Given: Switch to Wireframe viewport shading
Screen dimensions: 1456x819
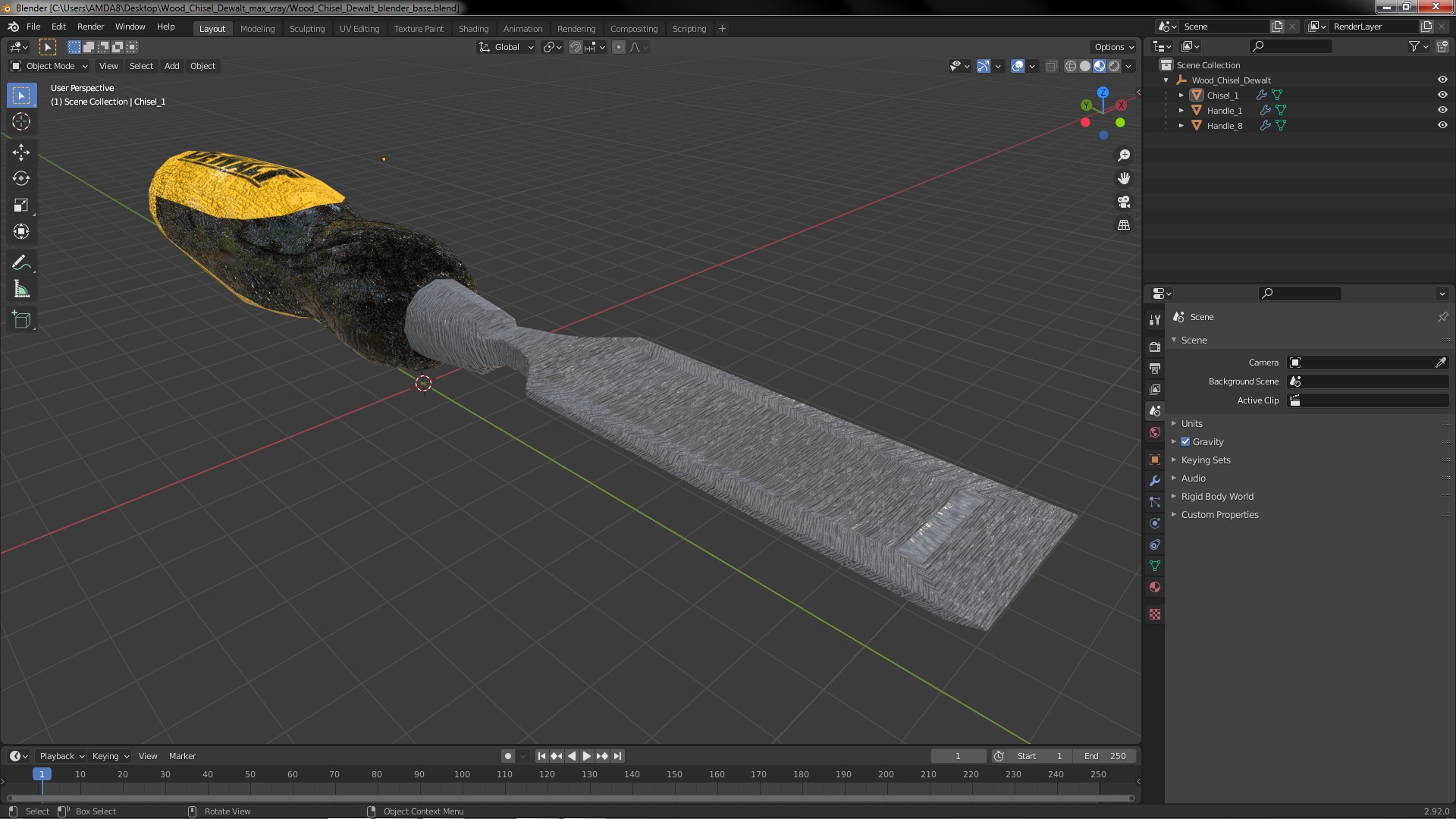Looking at the screenshot, I should pos(1071,66).
